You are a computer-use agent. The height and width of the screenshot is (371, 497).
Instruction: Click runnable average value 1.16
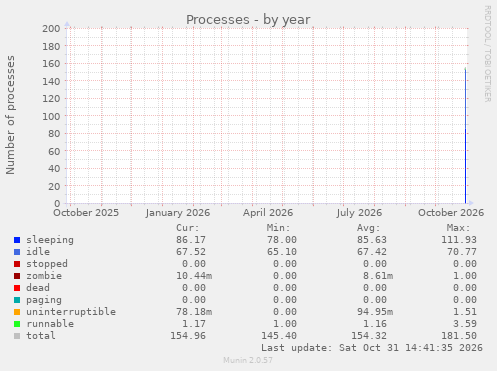coord(375,324)
